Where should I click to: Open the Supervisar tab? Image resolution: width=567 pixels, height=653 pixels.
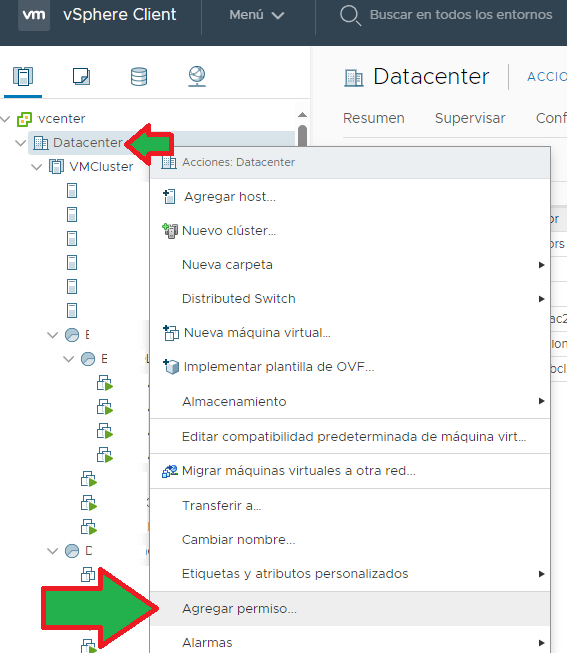click(470, 118)
